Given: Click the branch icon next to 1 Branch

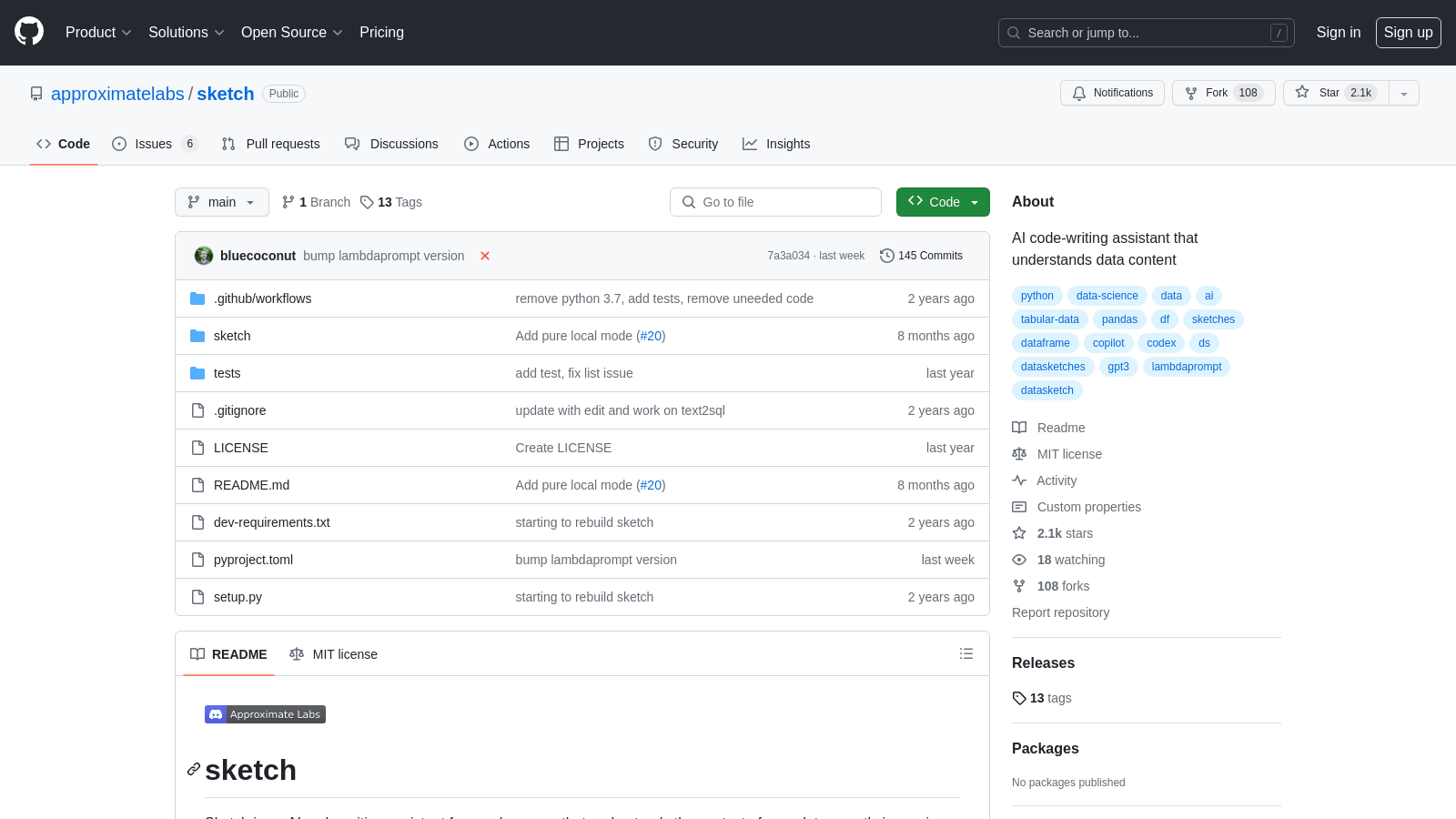Looking at the screenshot, I should click(288, 202).
